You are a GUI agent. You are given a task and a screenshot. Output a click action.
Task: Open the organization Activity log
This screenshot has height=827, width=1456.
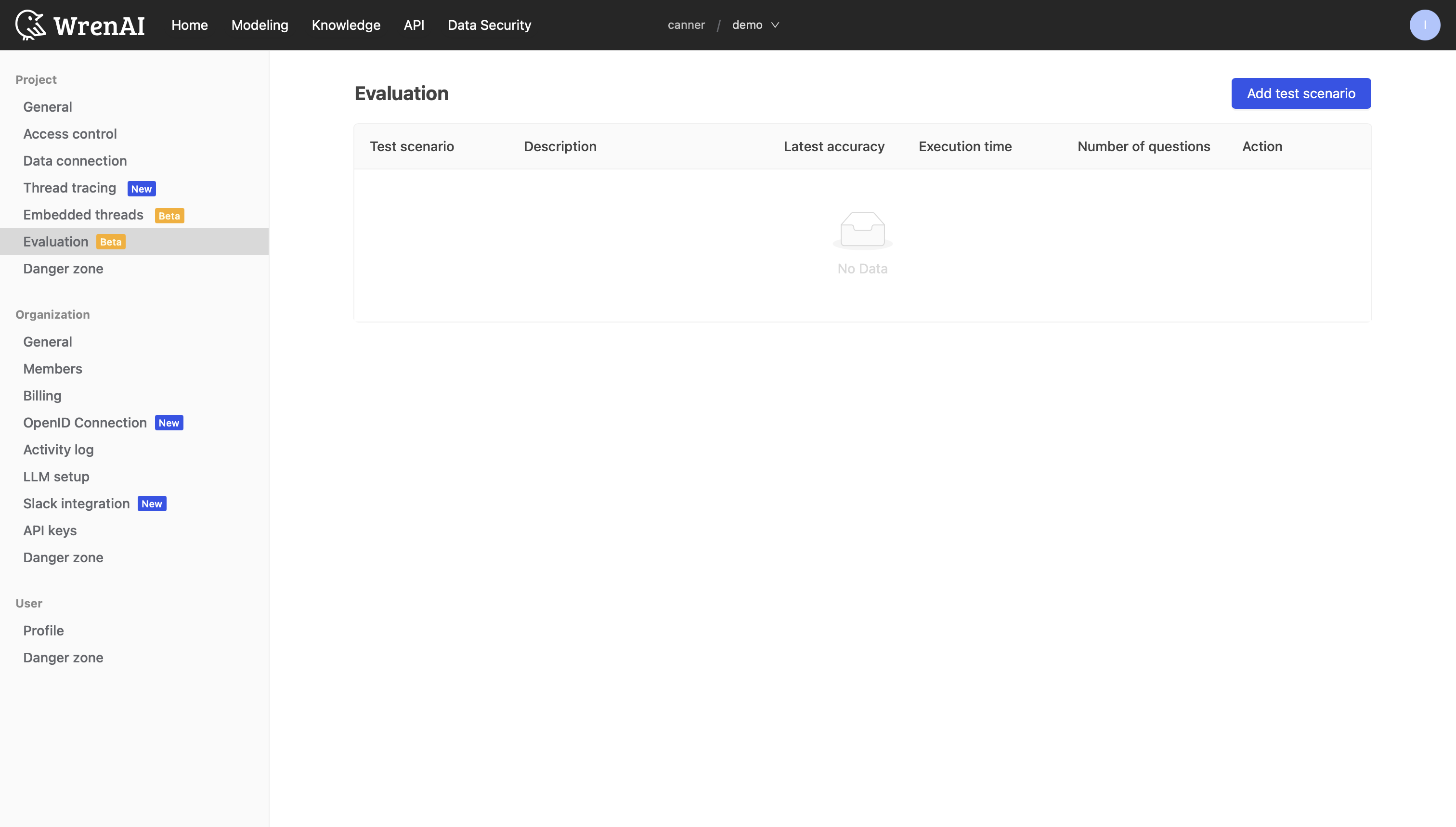[58, 449]
